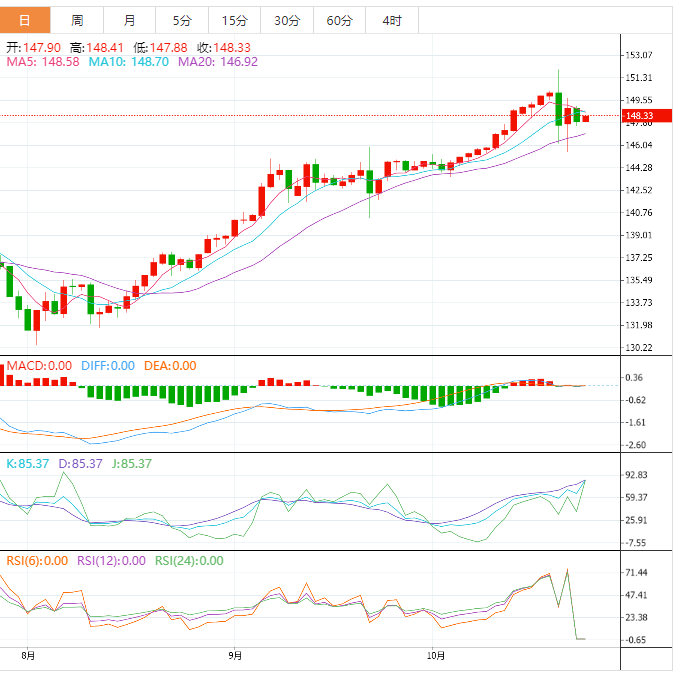Click the 139.01 price axis label
684x679 pixels.
pyautogui.click(x=639, y=235)
